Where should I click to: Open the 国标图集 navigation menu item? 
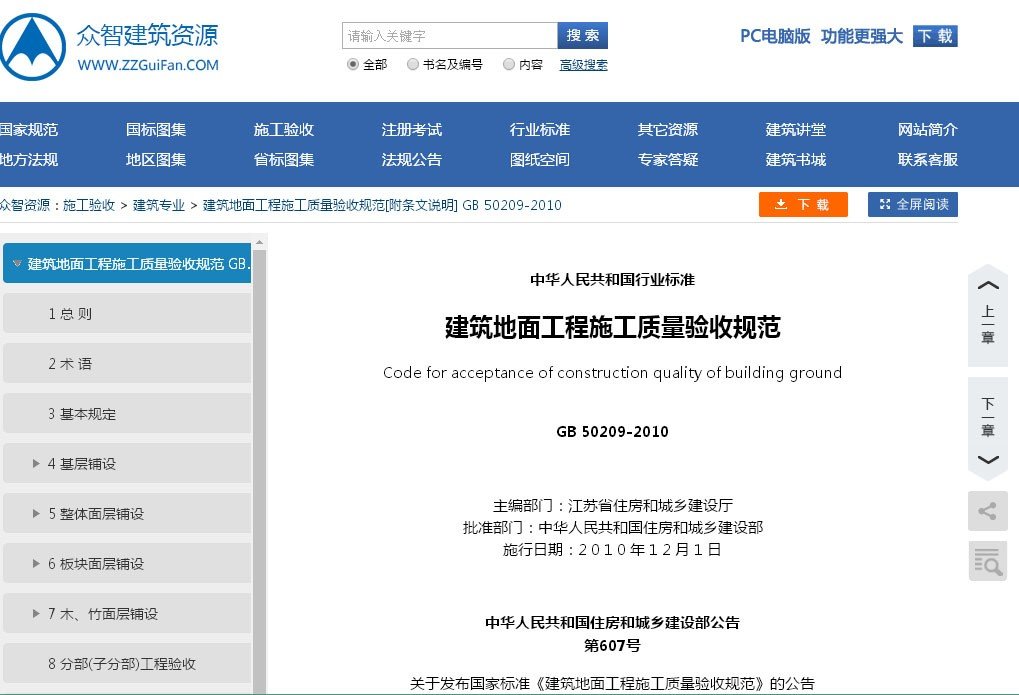pos(156,130)
